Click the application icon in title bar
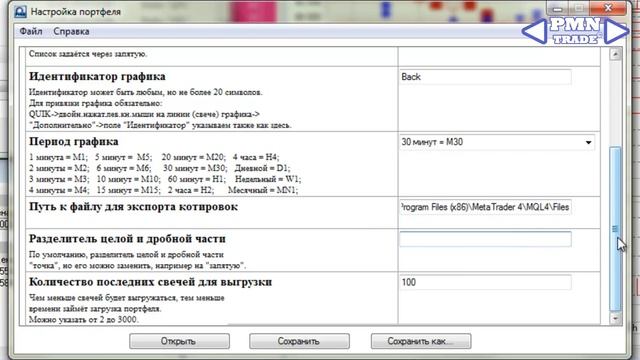The width and height of the screenshot is (640, 360). point(20,11)
